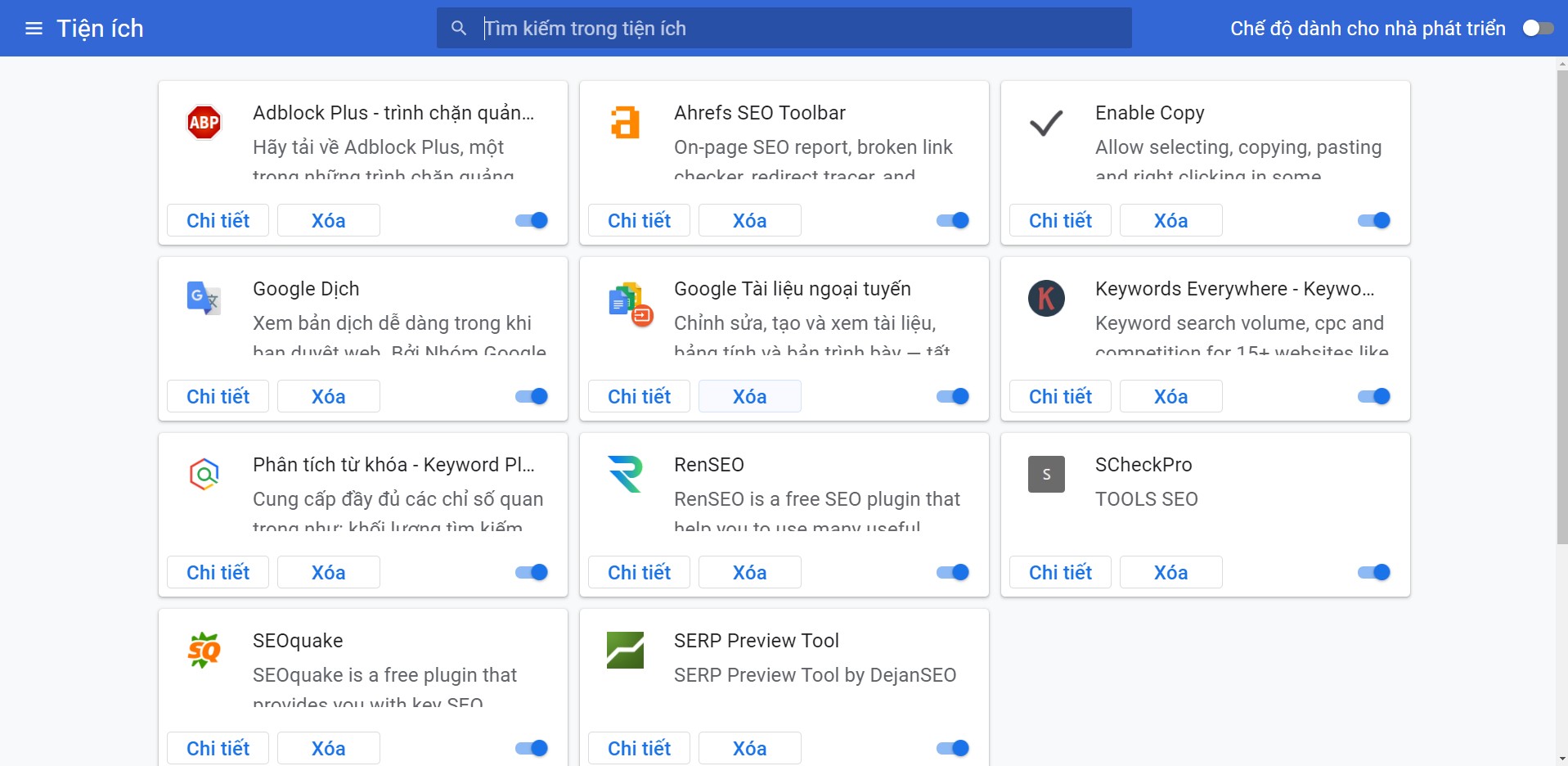This screenshot has width=1568, height=766.
Task: Disable the Adblock Plus extension toggle
Action: click(x=532, y=220)
